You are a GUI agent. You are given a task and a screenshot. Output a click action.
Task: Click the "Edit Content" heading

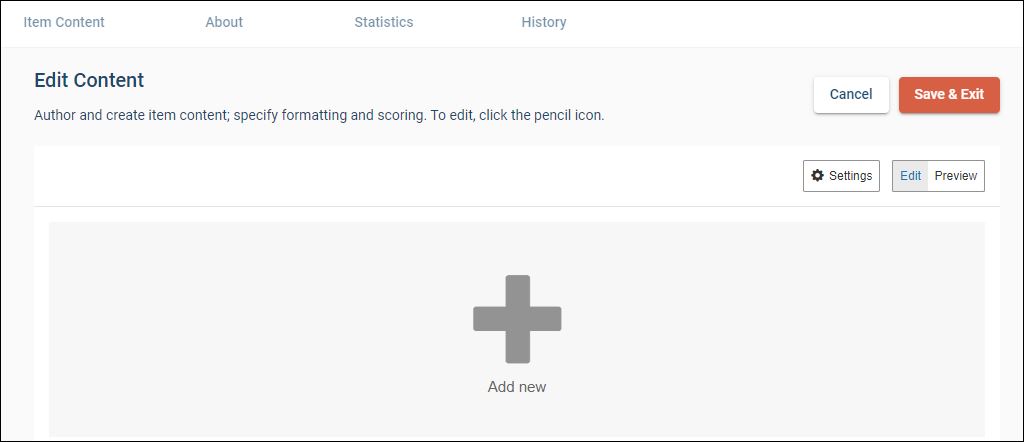tap(89, 81)
